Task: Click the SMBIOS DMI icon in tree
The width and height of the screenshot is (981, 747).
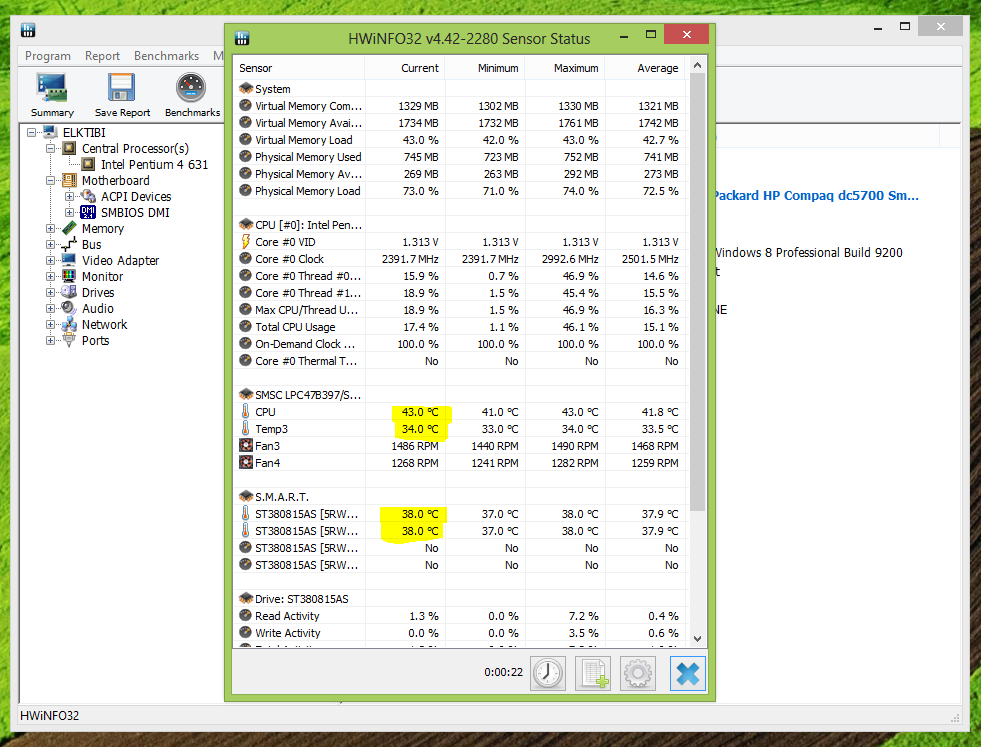Action: click(x=90, y=212)
